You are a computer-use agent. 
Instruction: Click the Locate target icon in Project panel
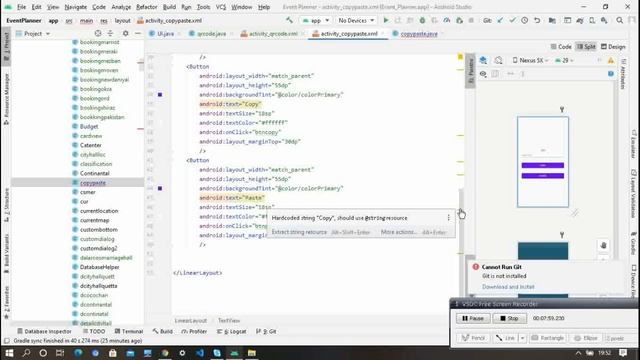98,33
